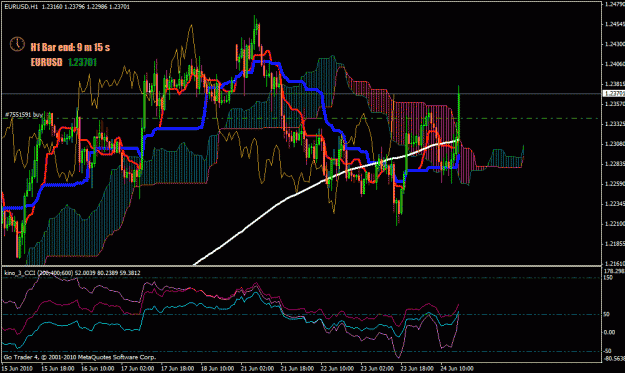Select the 'H1 Bar end: 9 m 15 s' countdown label
Screen dimensions: 625x373
tap(70, 47)
